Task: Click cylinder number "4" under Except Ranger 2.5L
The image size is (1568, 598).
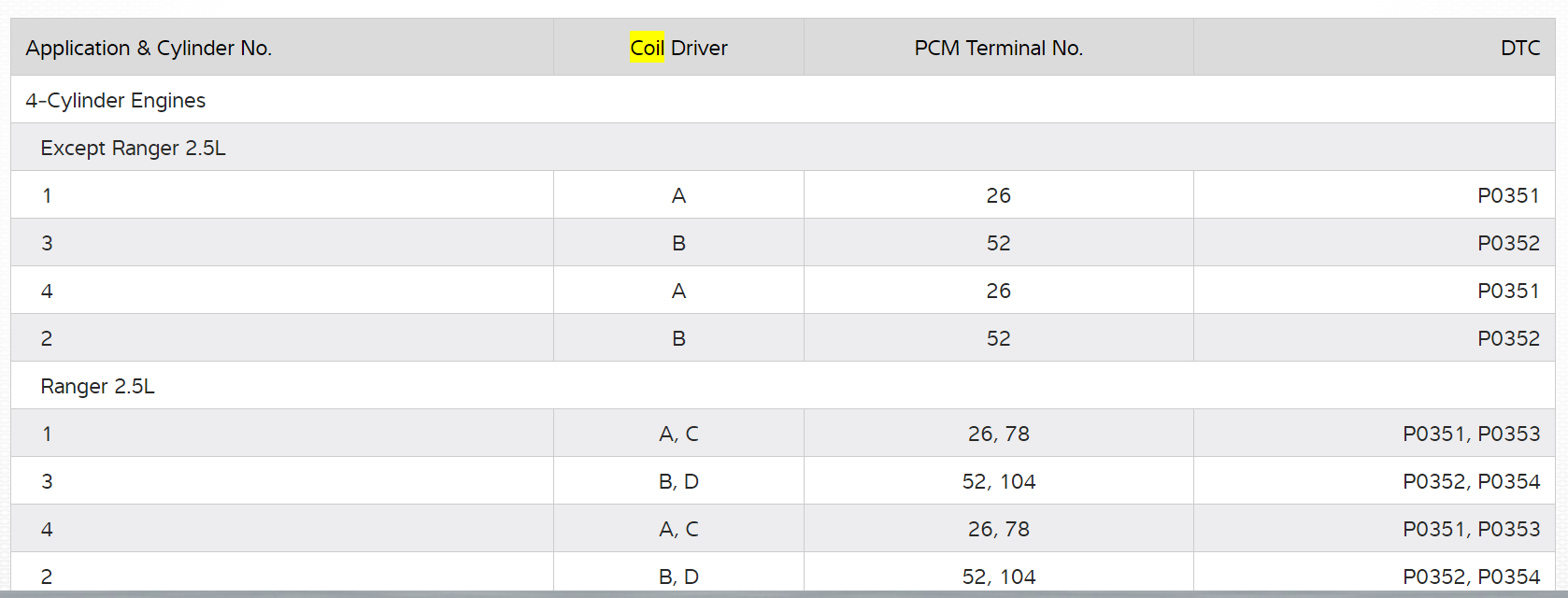Action: pos(47,291)
